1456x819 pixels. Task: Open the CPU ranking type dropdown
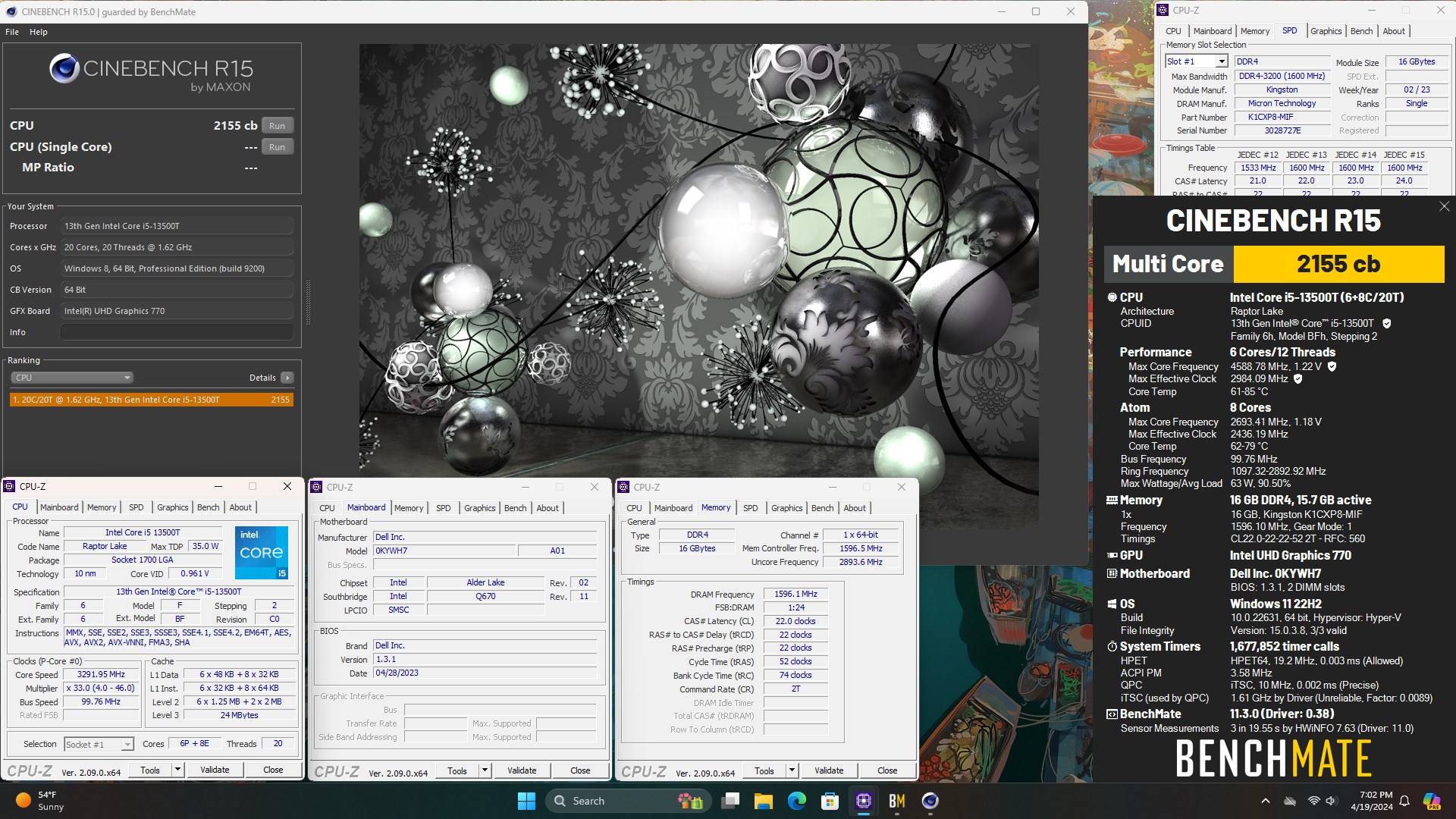point(72,378)
